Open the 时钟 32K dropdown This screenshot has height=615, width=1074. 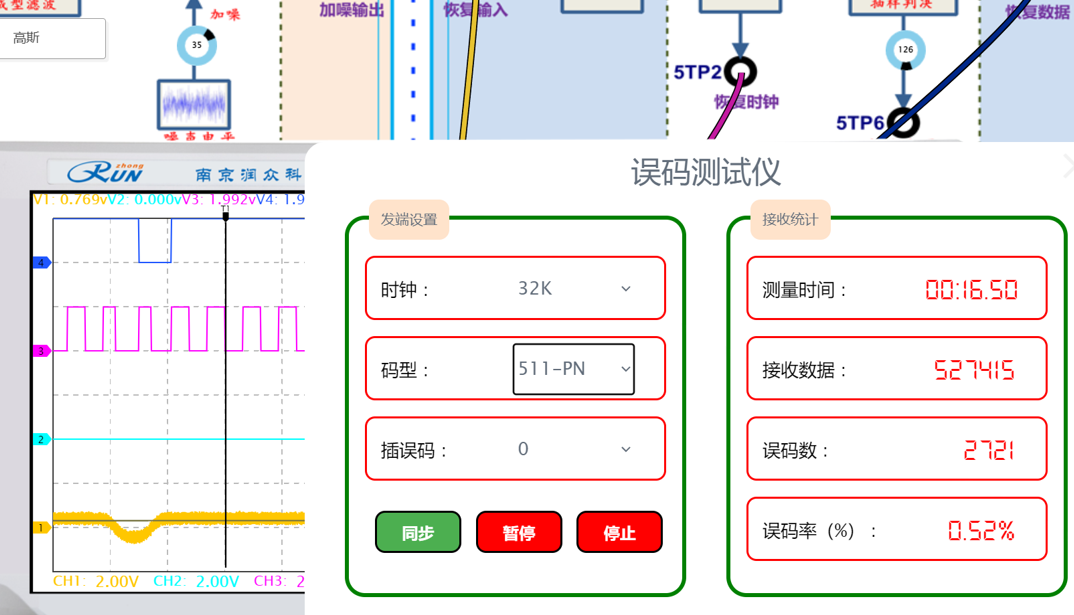tap(574, 289)
